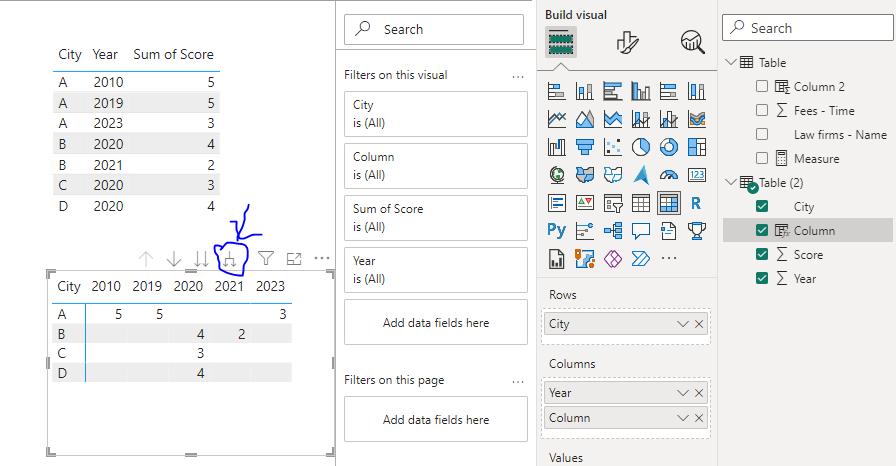Remove City from Rows well

pyautogui.click(x=699, y=324)
